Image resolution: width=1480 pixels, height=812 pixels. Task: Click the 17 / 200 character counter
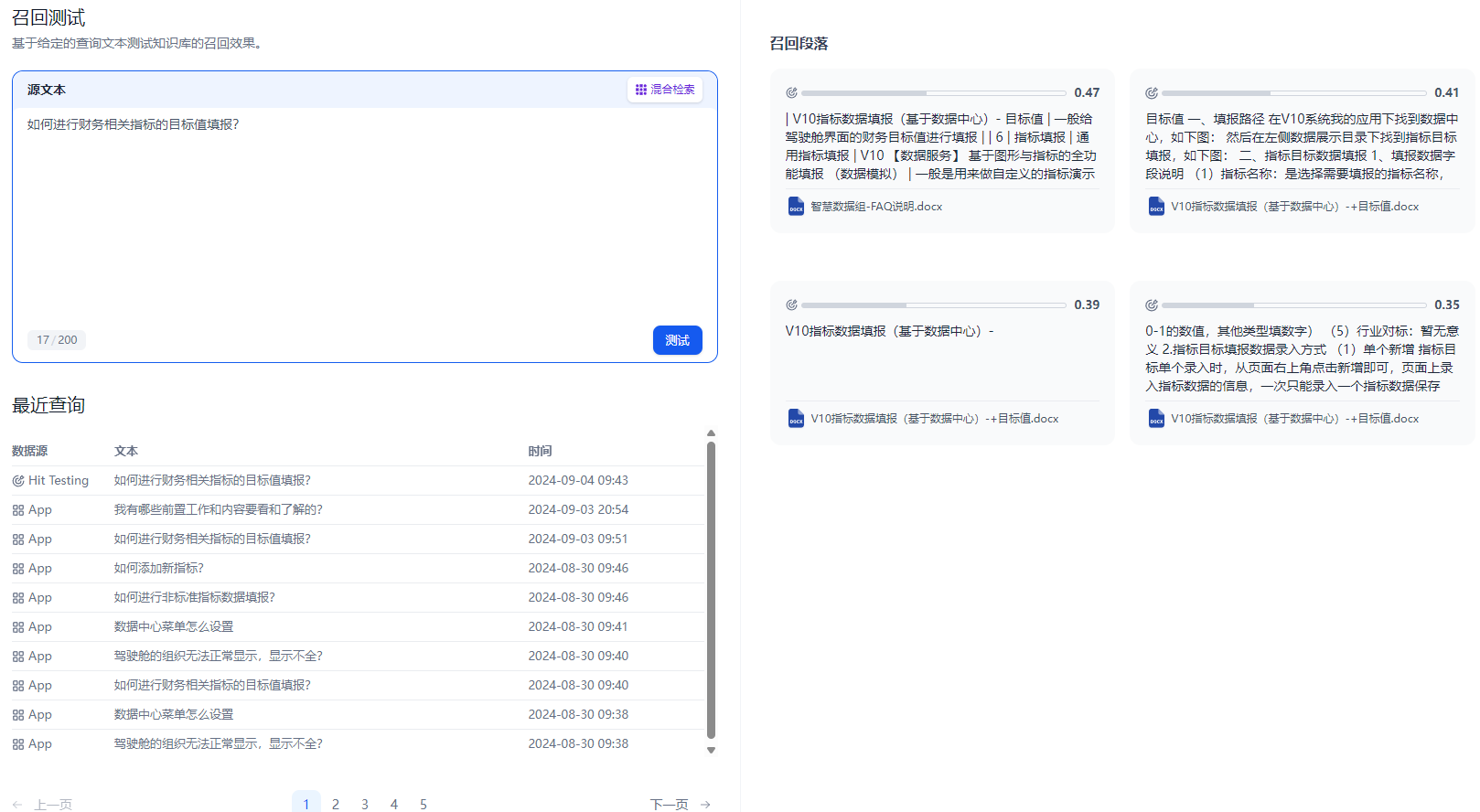[x=57, y=340]
